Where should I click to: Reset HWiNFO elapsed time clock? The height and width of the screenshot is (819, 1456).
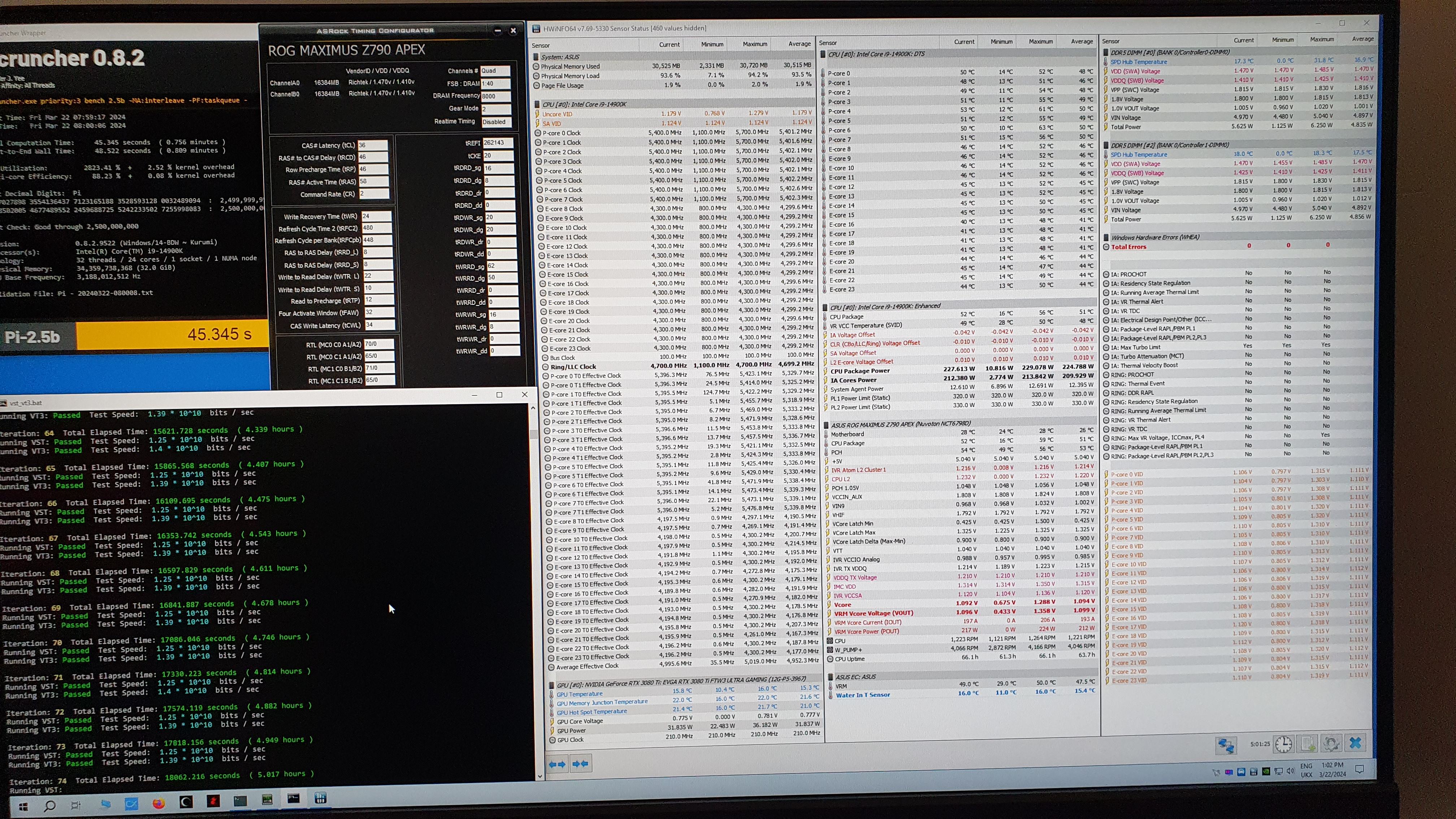[1284, 744]
